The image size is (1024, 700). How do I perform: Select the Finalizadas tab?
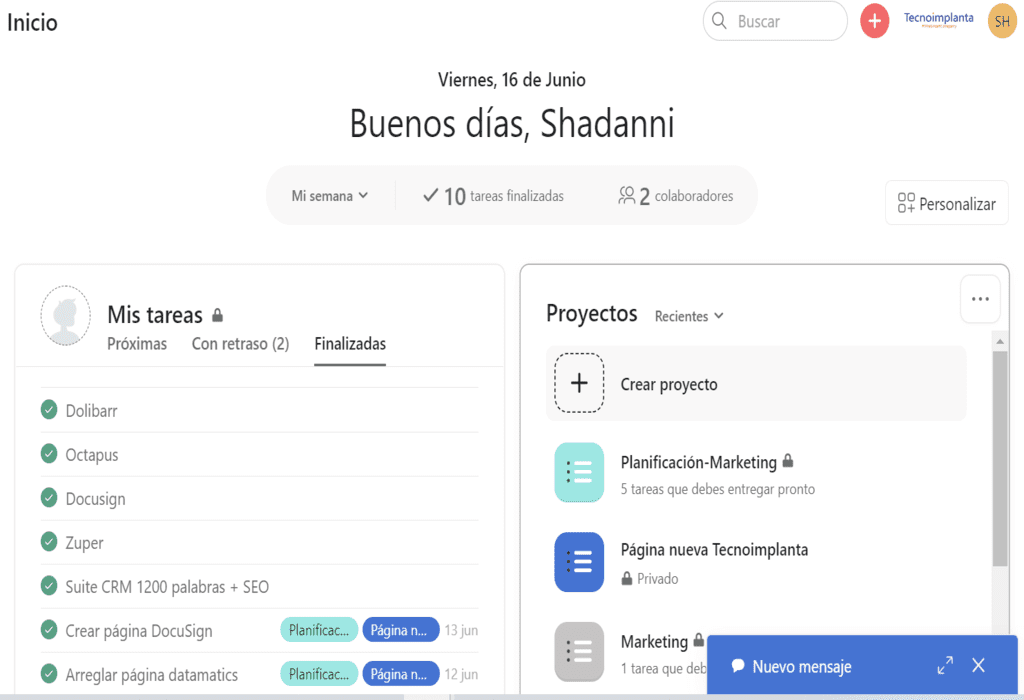tap(350, 343)
